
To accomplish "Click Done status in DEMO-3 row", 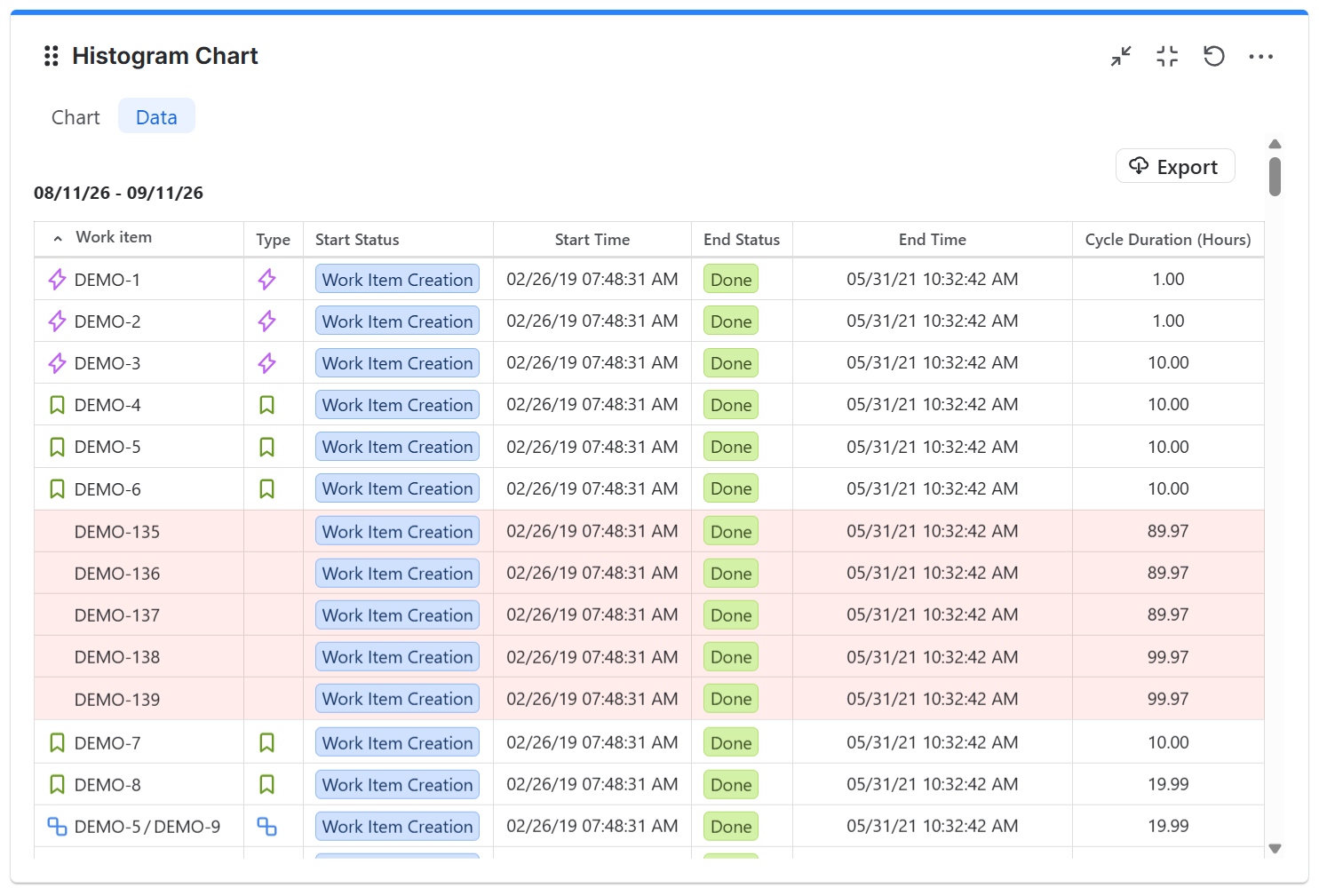I will click(731, 362).
